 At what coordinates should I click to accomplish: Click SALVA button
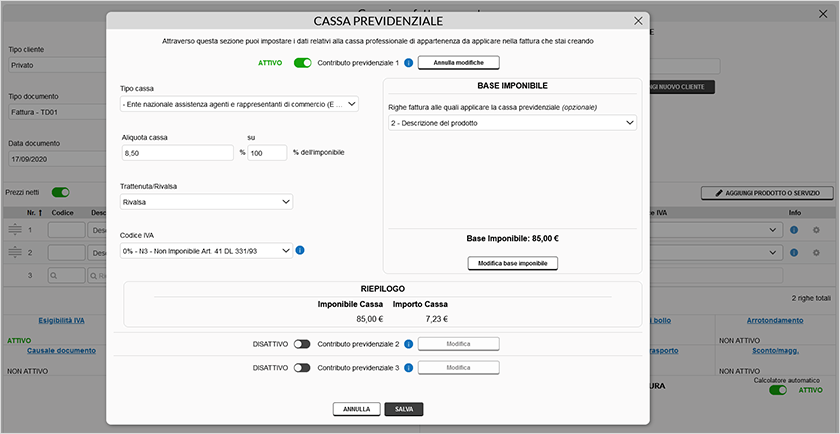[x=404, y=409]
